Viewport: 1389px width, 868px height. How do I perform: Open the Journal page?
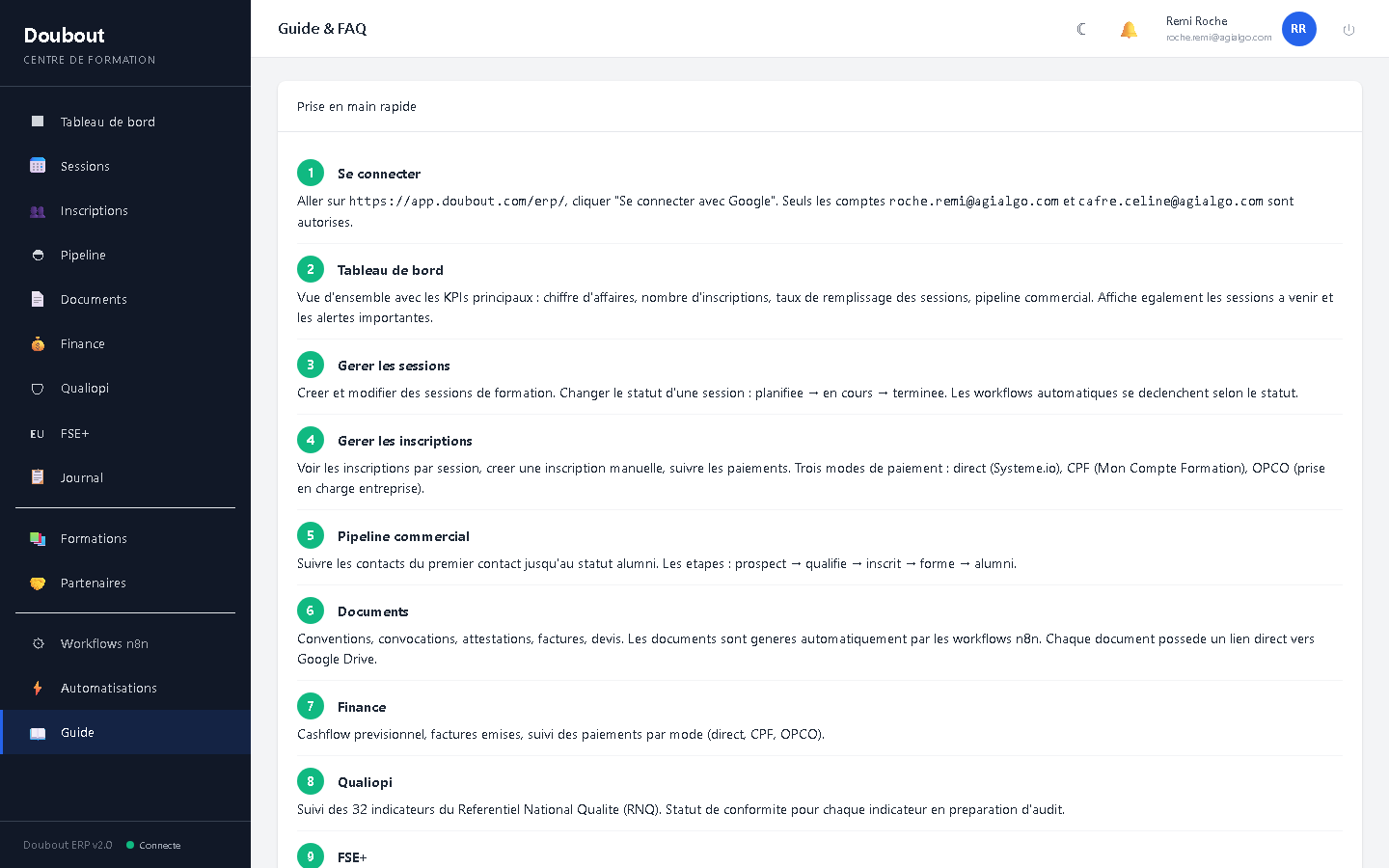tap(81, 477)
